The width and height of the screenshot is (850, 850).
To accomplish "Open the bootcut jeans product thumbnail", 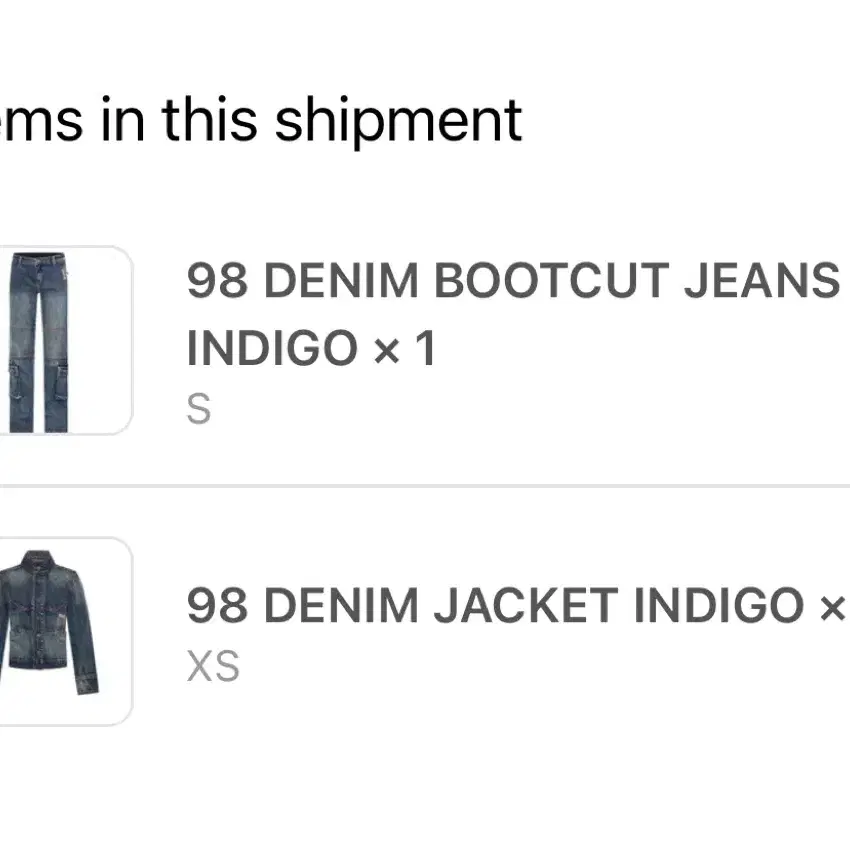I will pos(65,340).
